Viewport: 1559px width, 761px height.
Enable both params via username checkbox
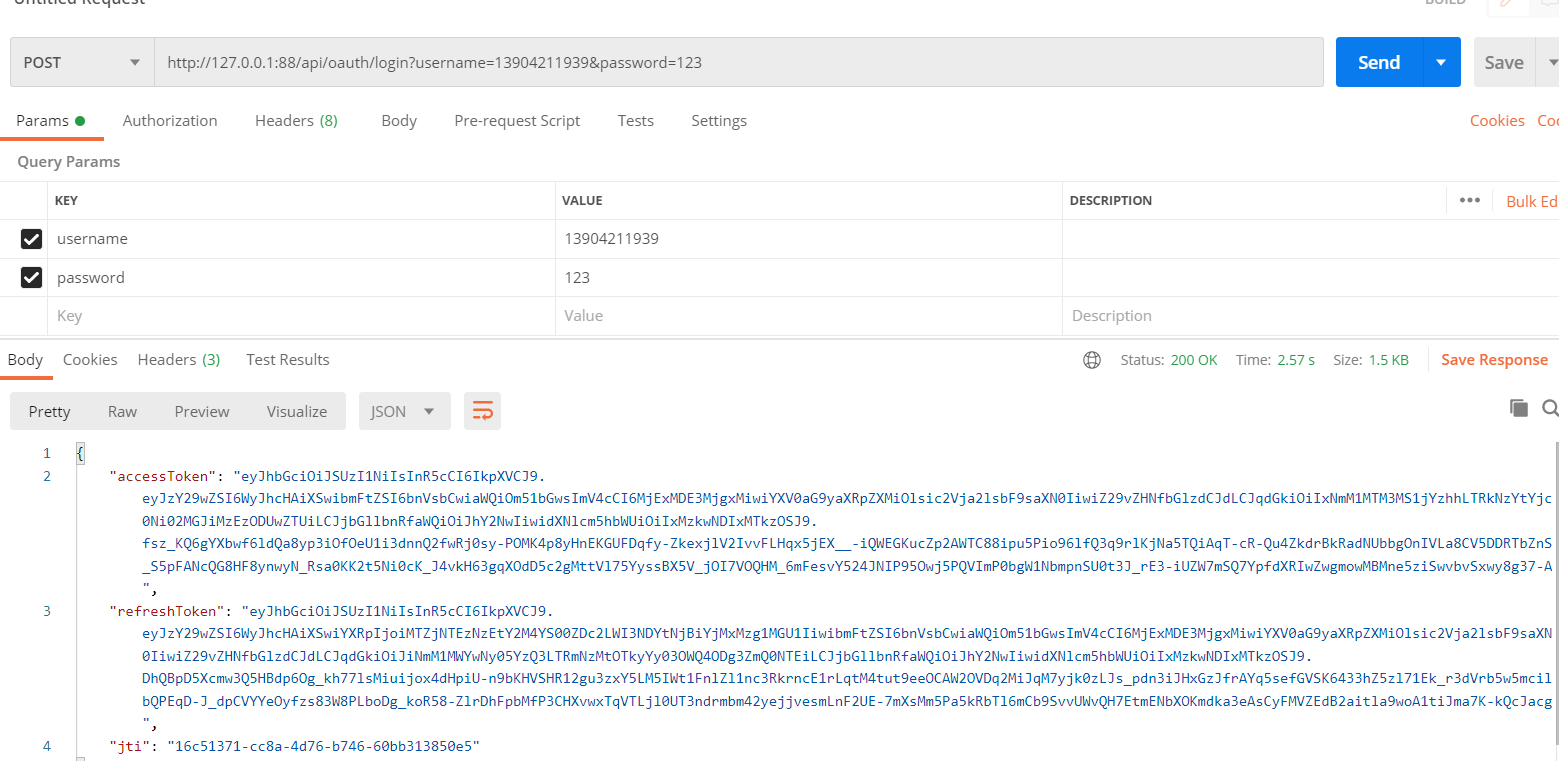31,238
